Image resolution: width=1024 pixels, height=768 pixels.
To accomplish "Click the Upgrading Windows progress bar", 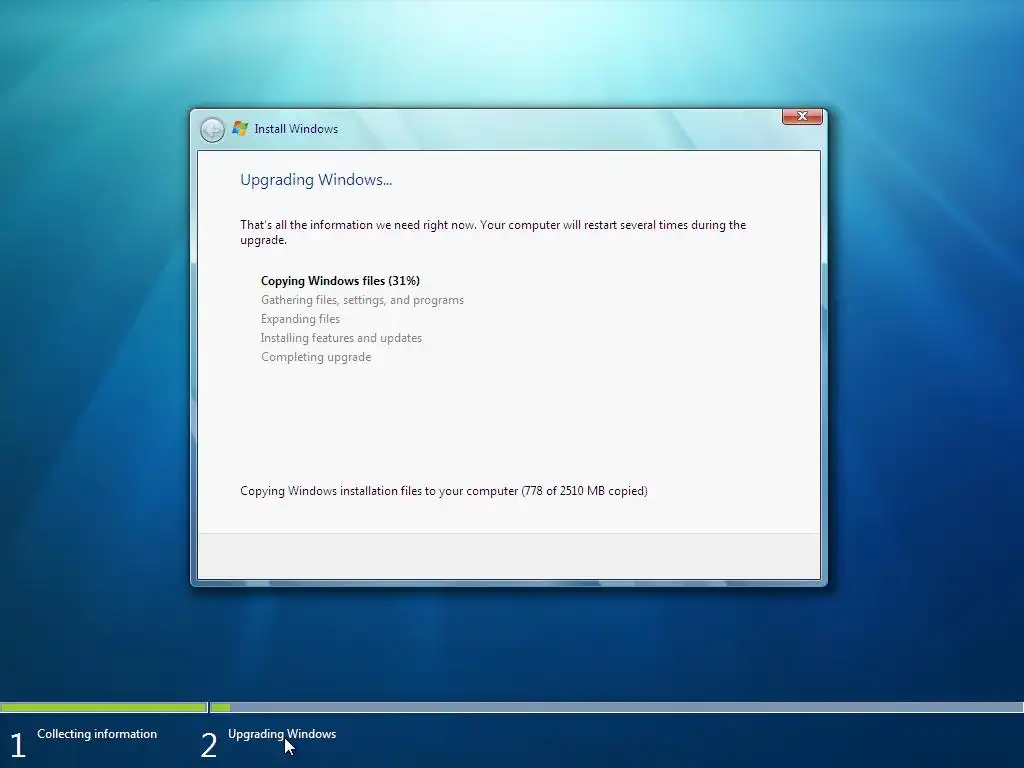I will click(616, 707).
